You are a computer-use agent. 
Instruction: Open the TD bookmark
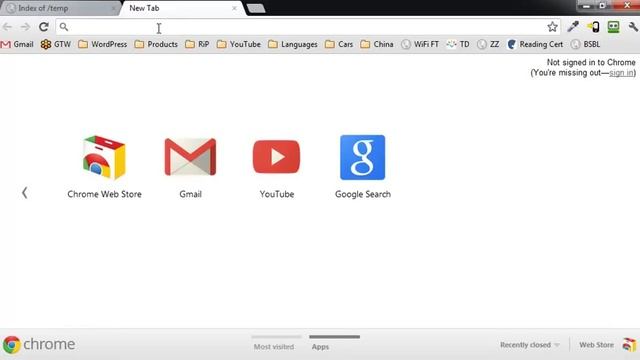click(458, 44)
